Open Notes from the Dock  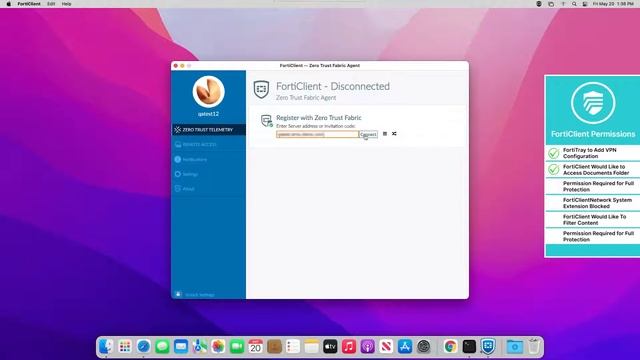(x=311, y=347)
